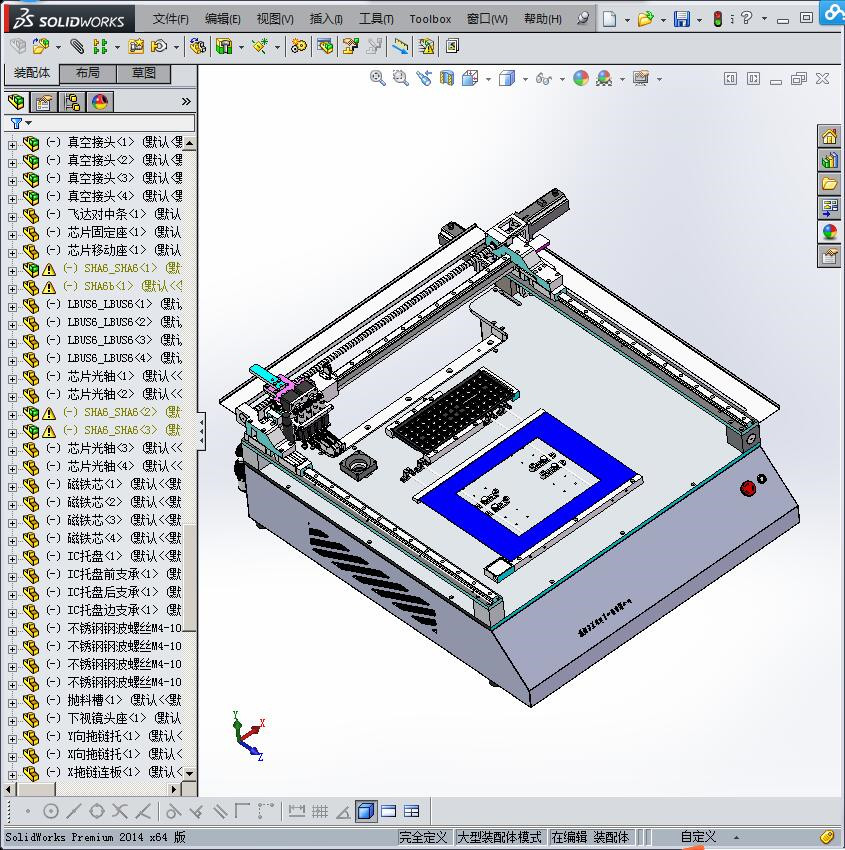Viewport: 845px width, 850px height.
Task: Expand the LBUS6_LBUS6<1> tree node
Action: [x=12, y=307]
